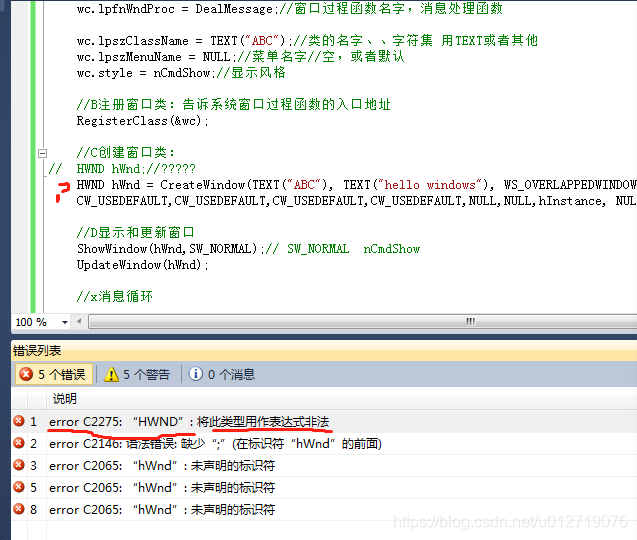Viewport: 637px width, 540px height.
Task: Click red error icon on row 3
Action: tap(19, 465)
